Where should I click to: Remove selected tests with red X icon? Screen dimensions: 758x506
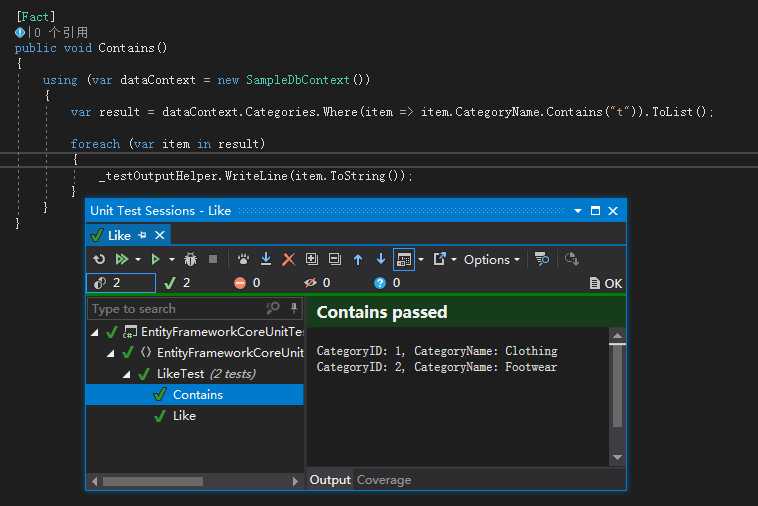pyautogui.click(x=289, y=260)
